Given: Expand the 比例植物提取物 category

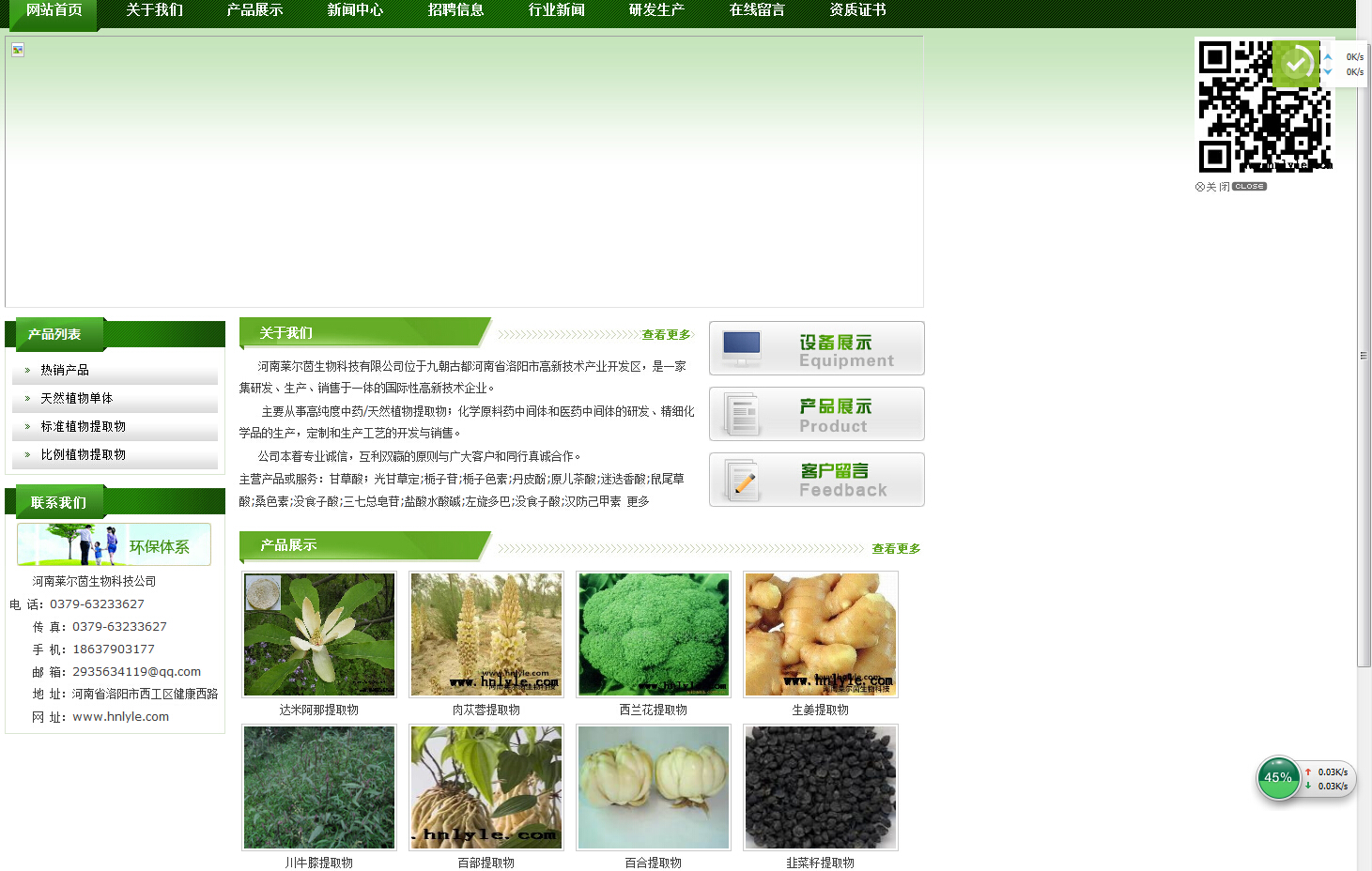Looking at the screenshot, I should click(x=115, y=454).
